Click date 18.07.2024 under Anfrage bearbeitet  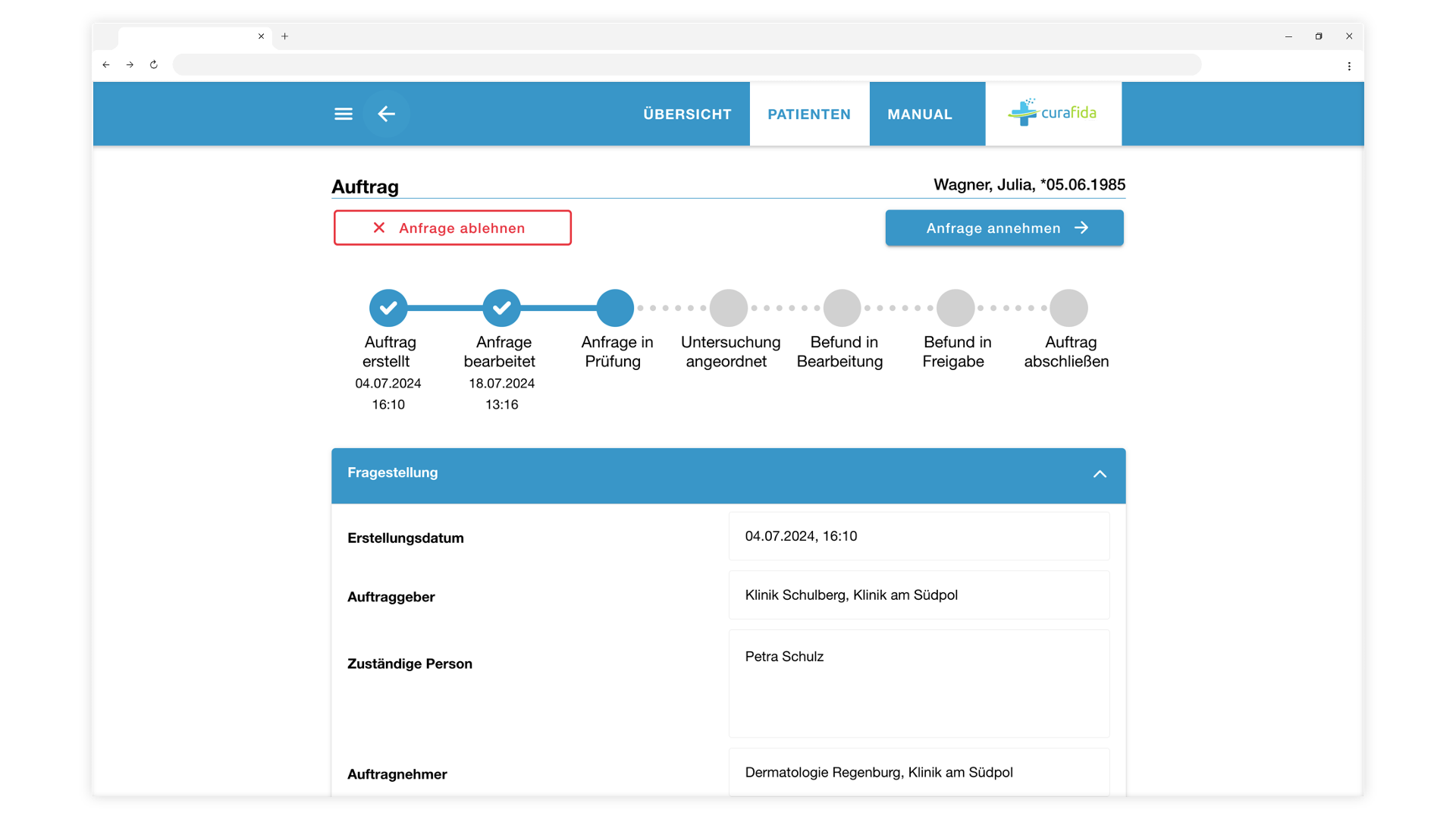[x=502, y=384]
